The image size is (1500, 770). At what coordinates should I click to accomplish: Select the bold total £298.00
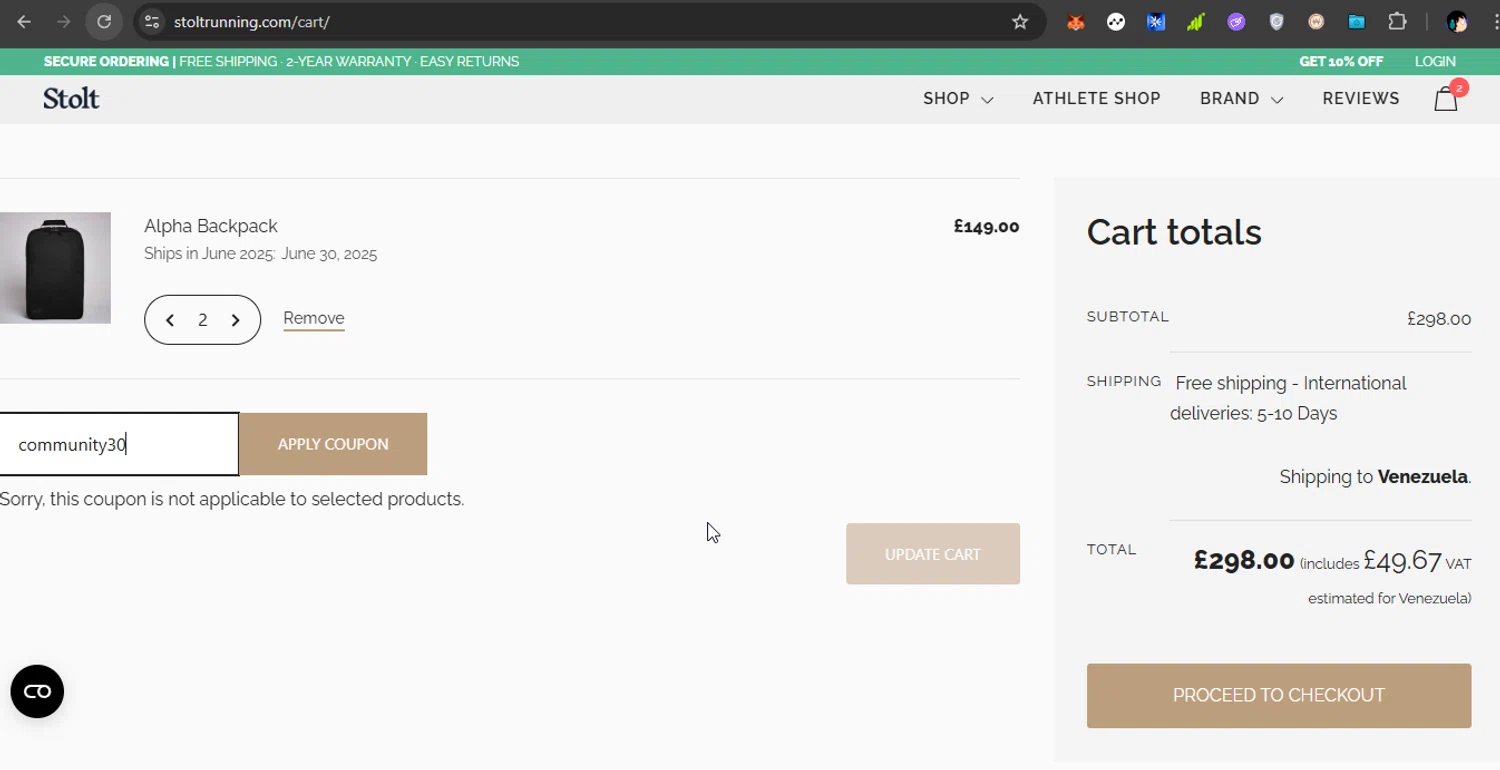coord(1244,560)
